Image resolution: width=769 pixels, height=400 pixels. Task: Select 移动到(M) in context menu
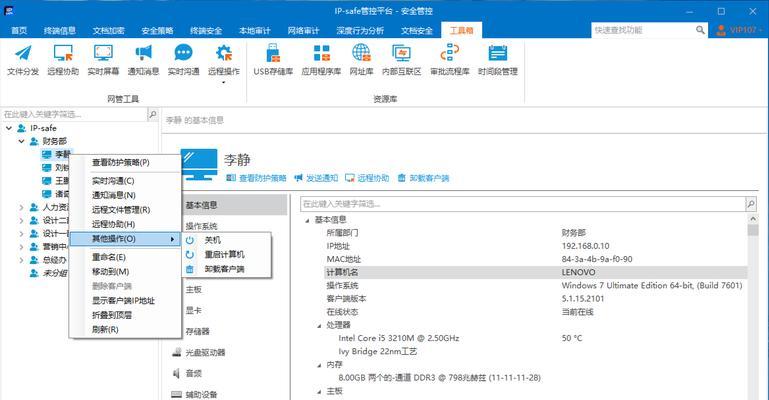click(x=126, y=272)
